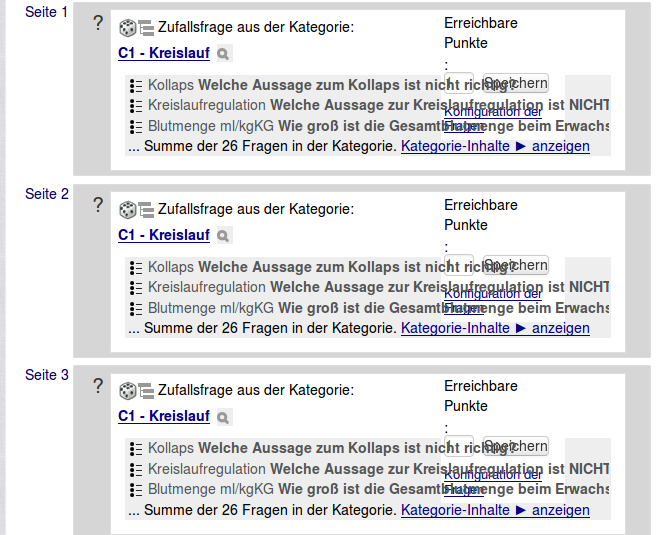Open Konfiguration der Fragen link on Seite 2
The height and width of the screenshot is (535, 657).
pos(493,301)
